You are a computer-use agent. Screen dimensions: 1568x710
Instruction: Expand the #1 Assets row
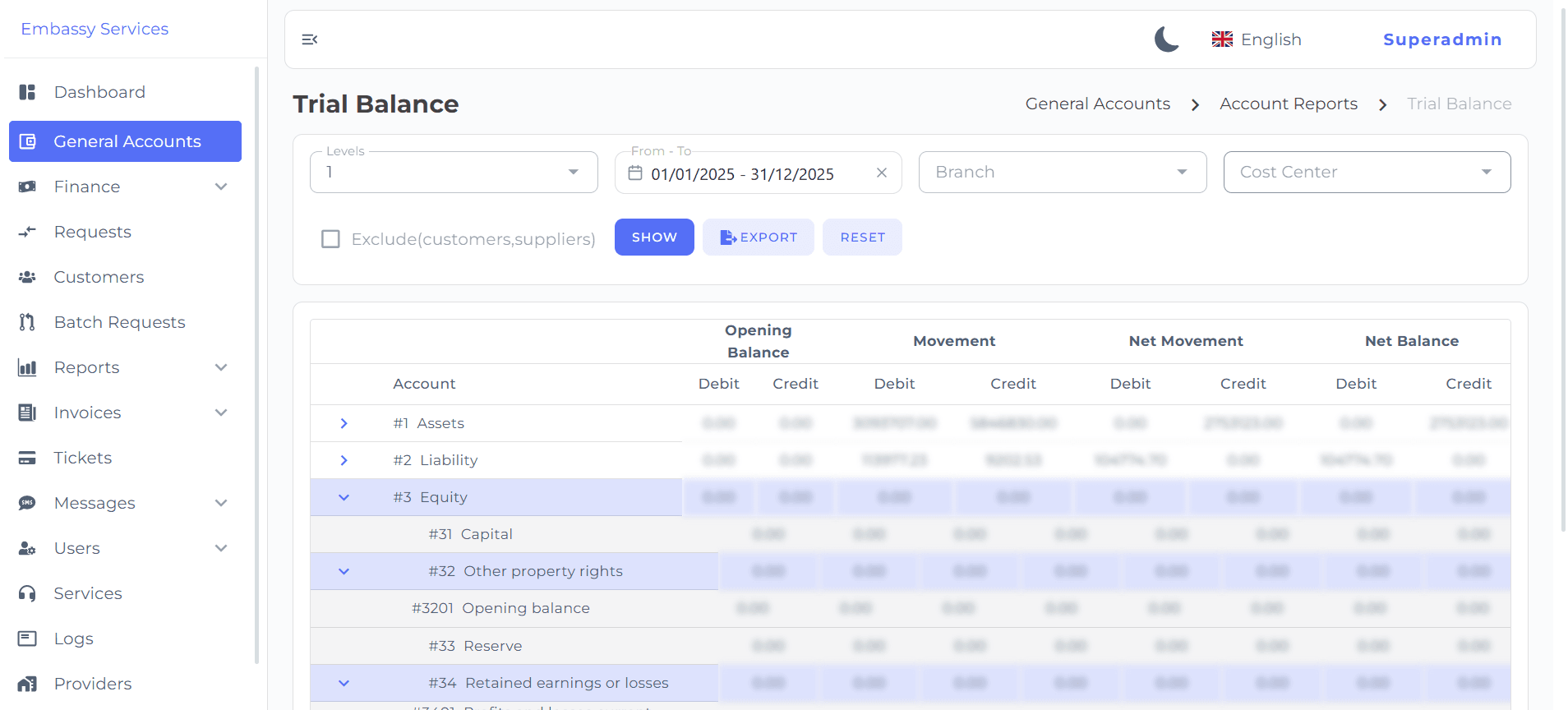344,423
